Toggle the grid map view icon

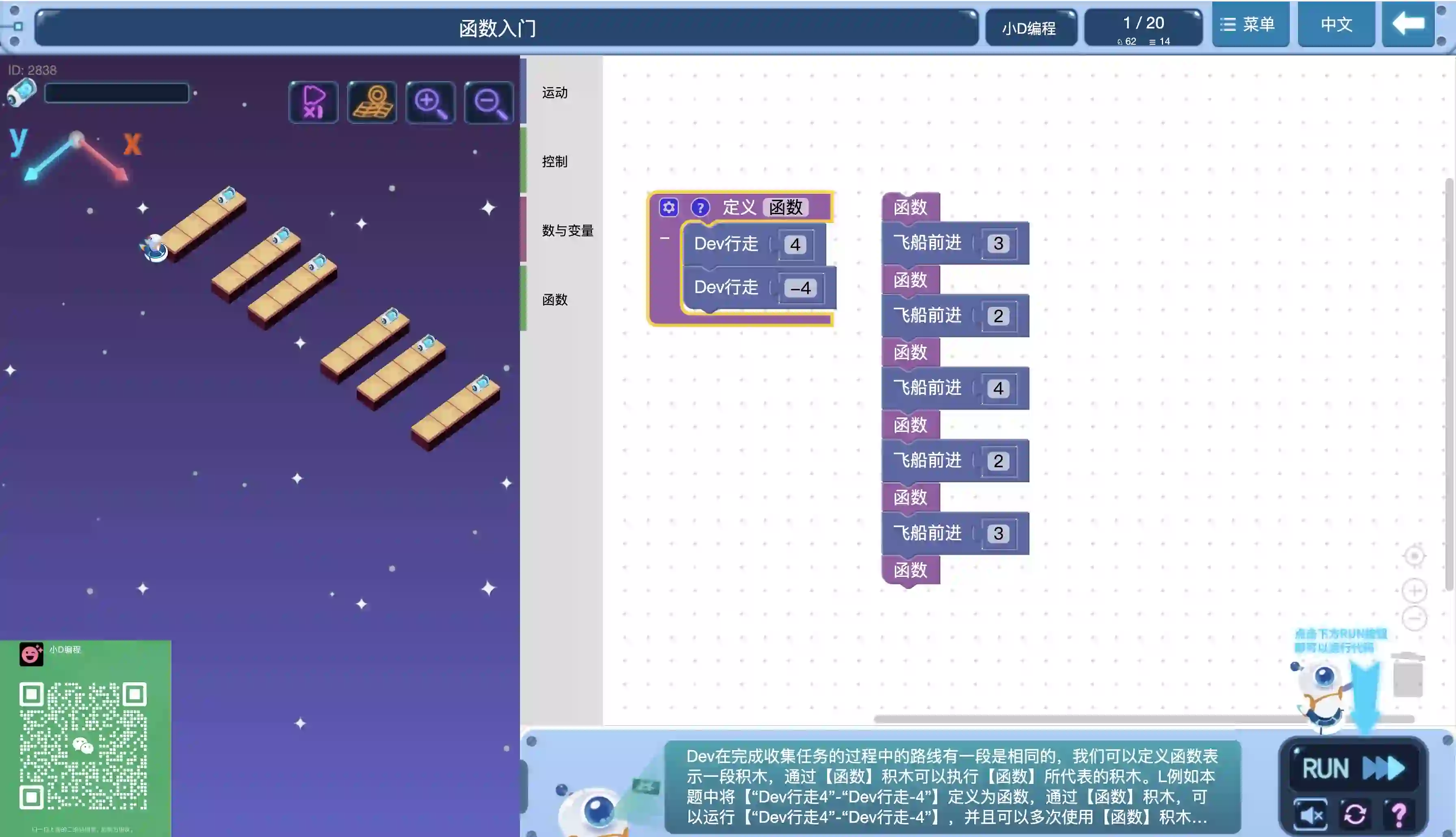pyautogui.click(x=372, y=102)
